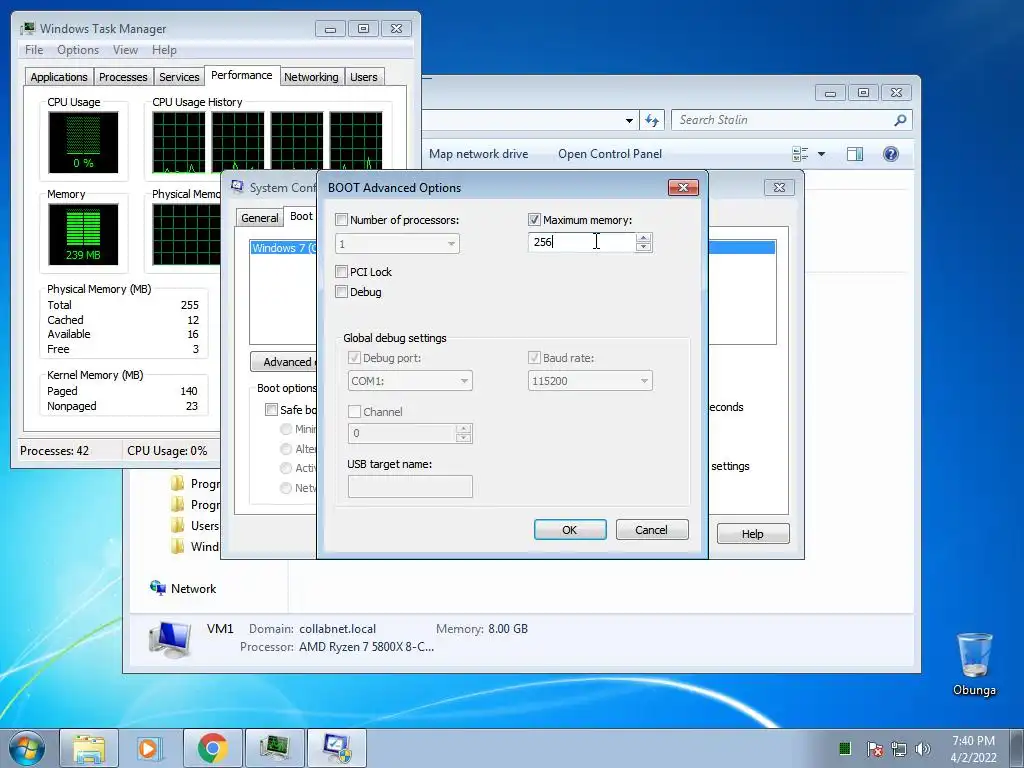
Task: Click the Help button in System Configuration
Action: pos(752,534)
